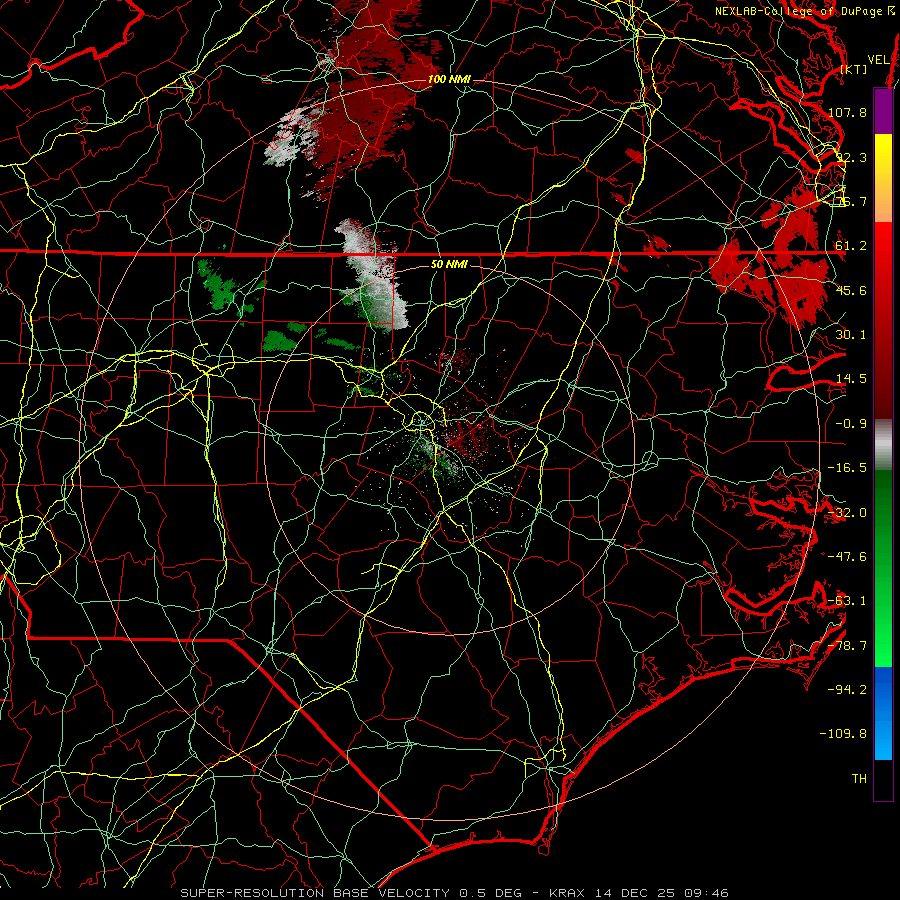Image resolution: width=900 pixels, height=900 pixels.
Task: Click the -32.0 velocity scale value
Action: [847, 513]
